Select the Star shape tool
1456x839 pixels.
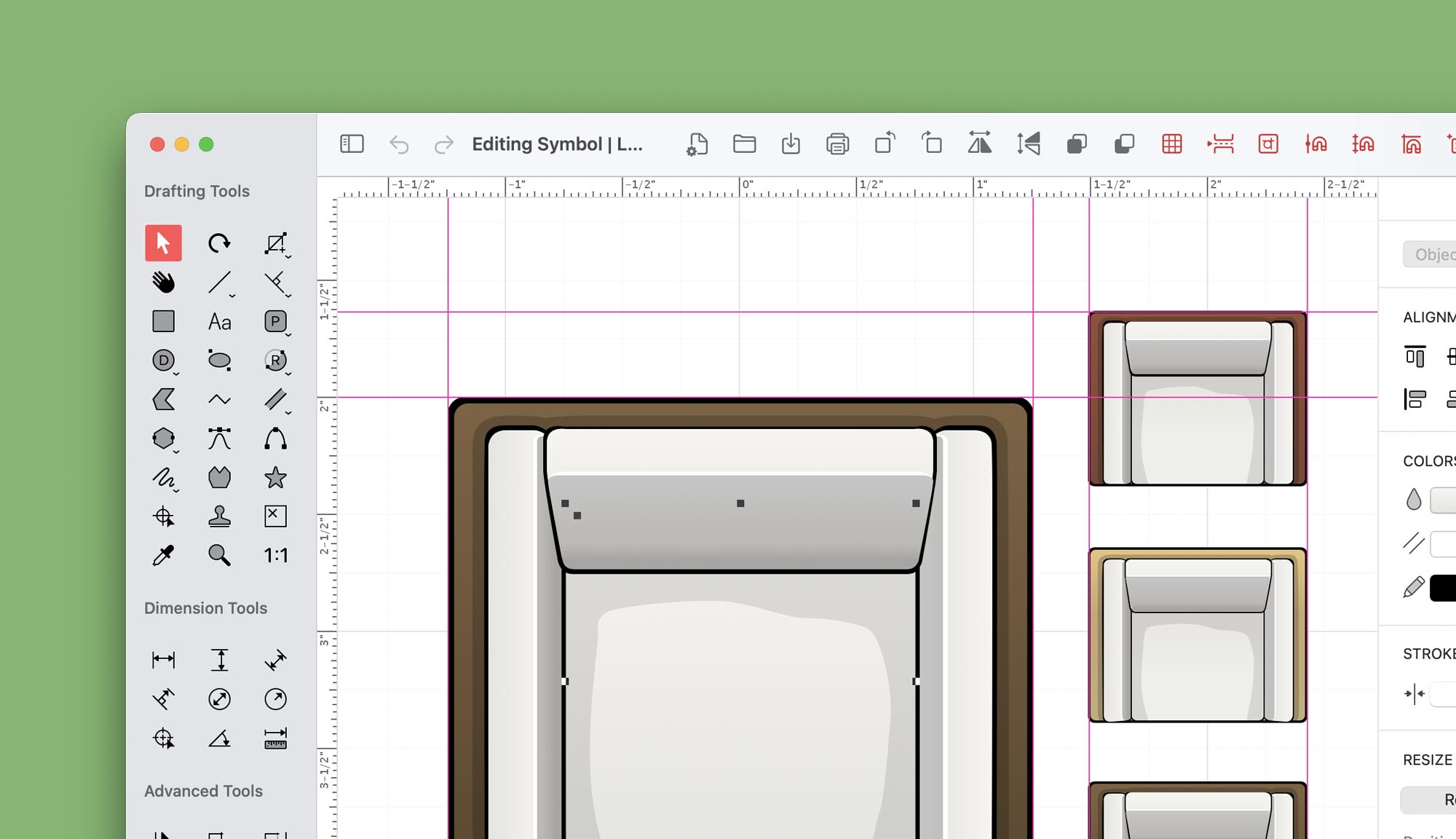(275, 478)
